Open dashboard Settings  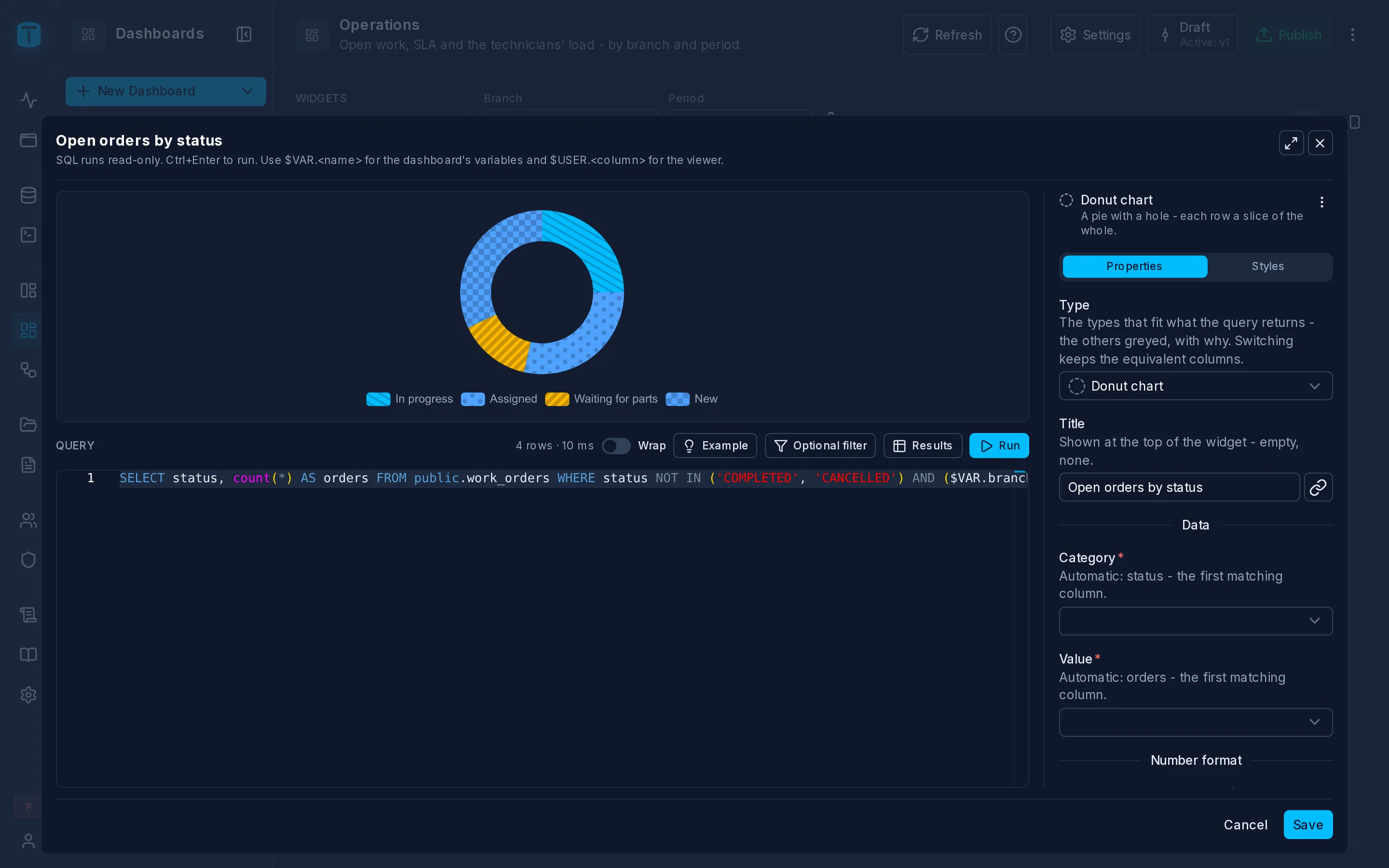point(1094,35)
